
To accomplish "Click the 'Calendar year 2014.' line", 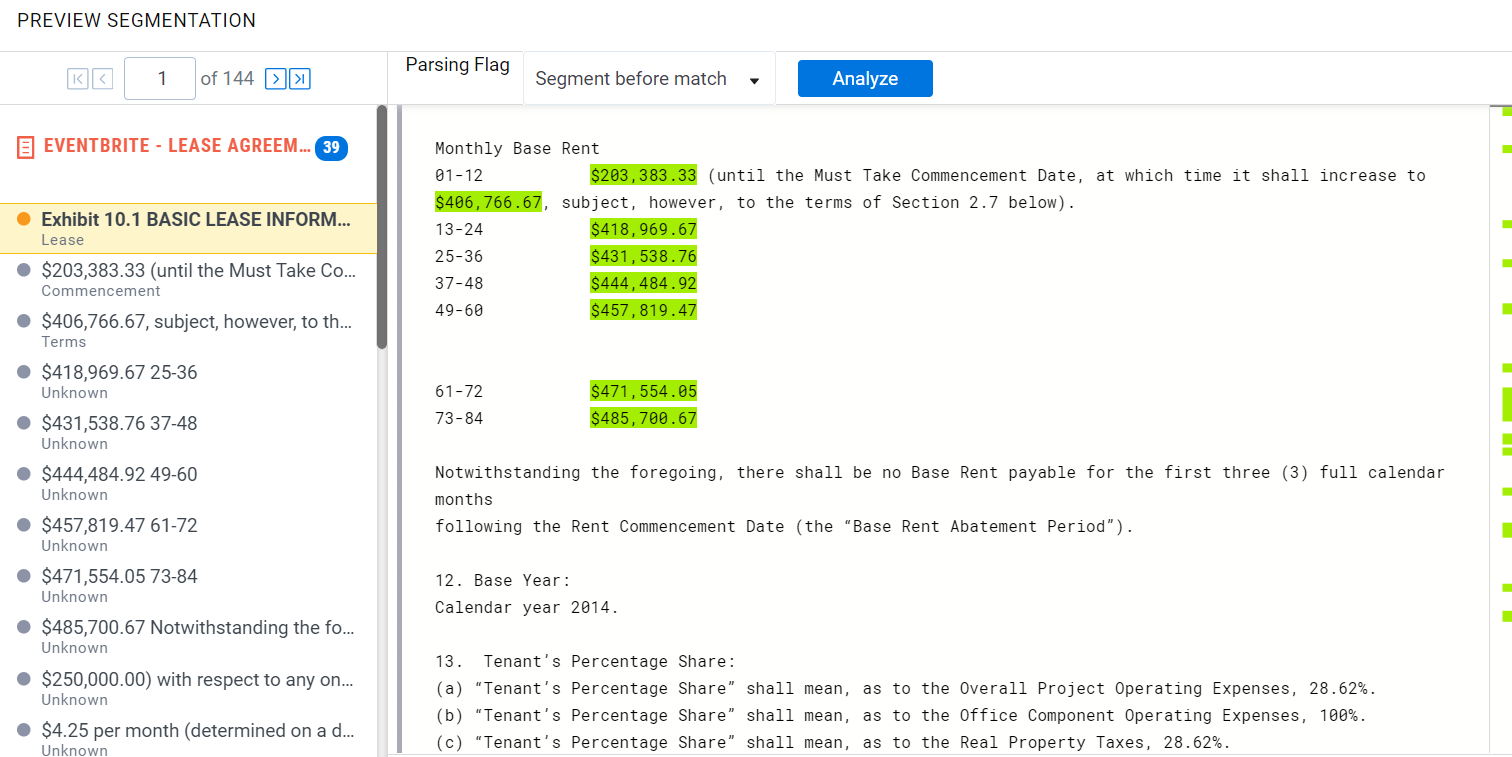I will coord(527,608).
